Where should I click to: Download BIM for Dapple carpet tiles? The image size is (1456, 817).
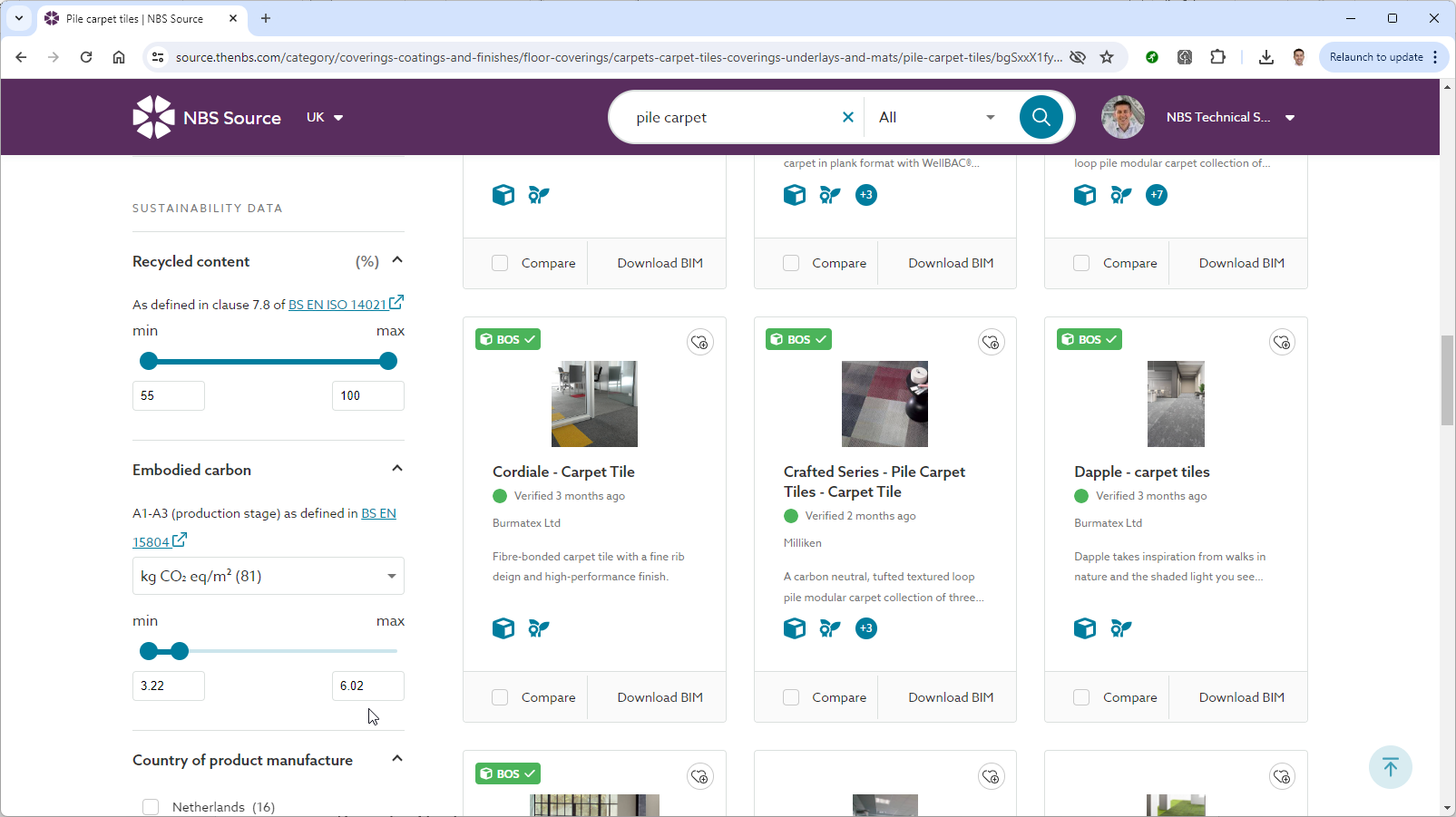1241,697
